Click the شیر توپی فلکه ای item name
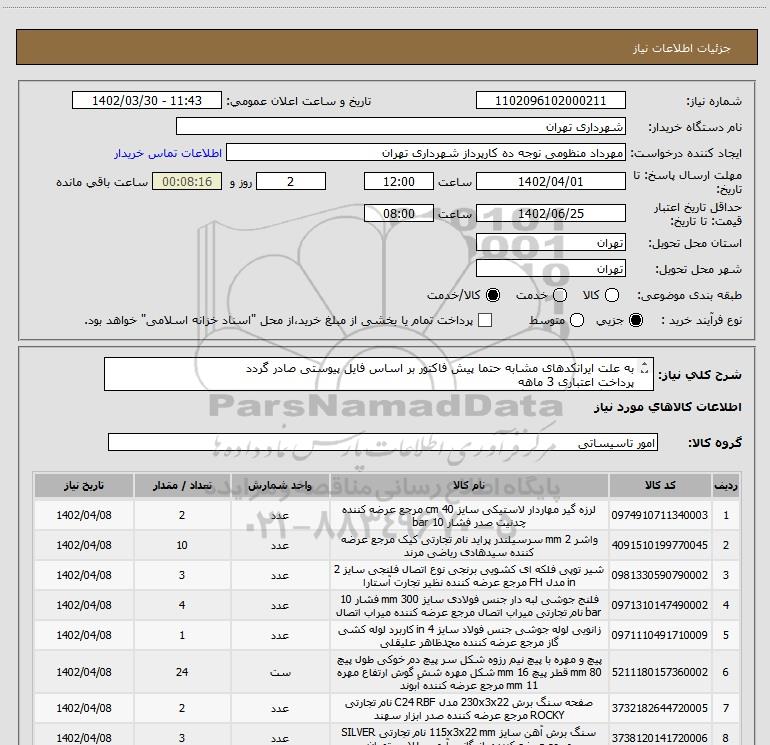The height and width of the screenshot is (745, 770). click(469, 576)
